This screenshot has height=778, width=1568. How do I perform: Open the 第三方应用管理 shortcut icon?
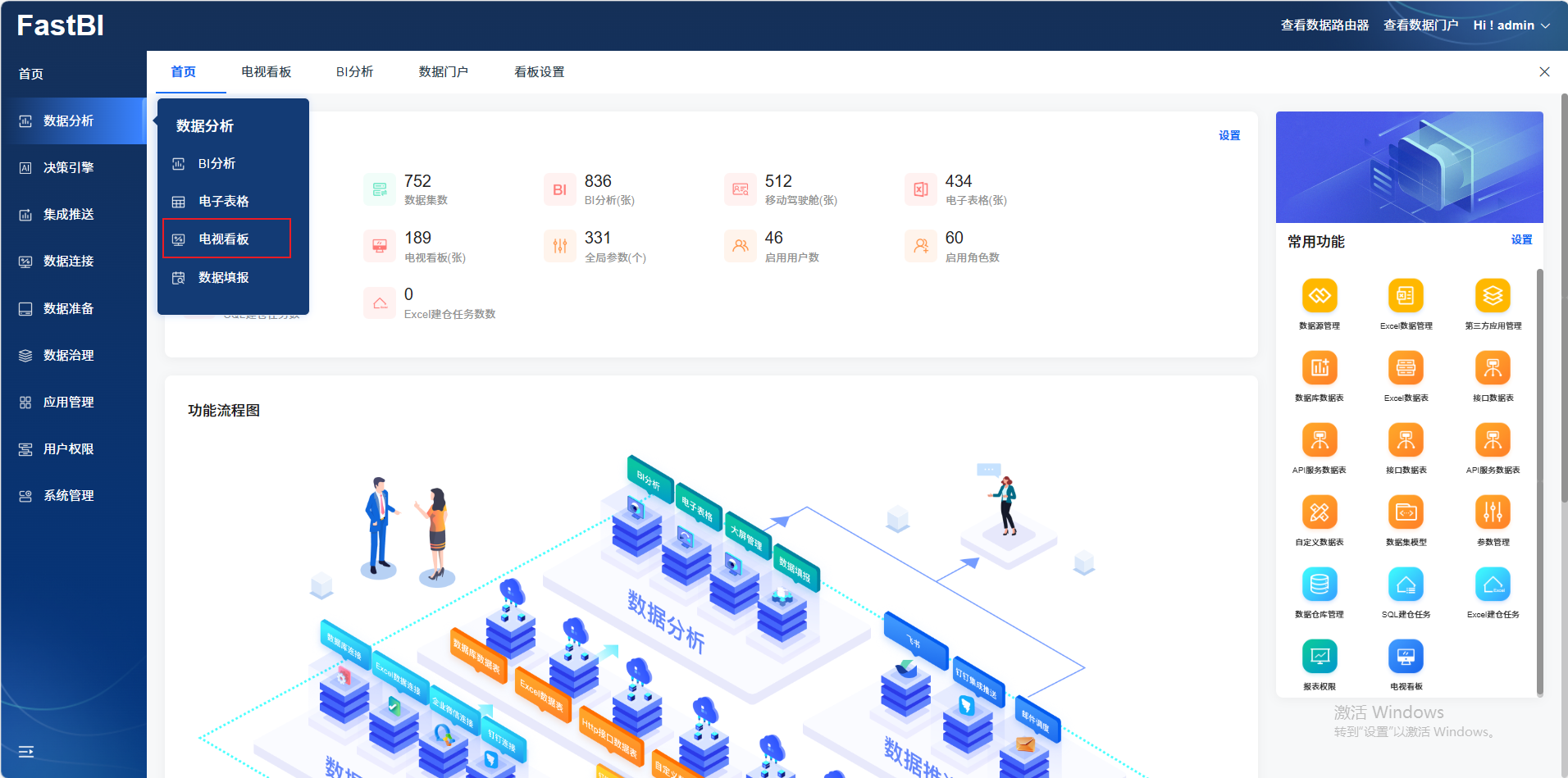[1493, 296]
